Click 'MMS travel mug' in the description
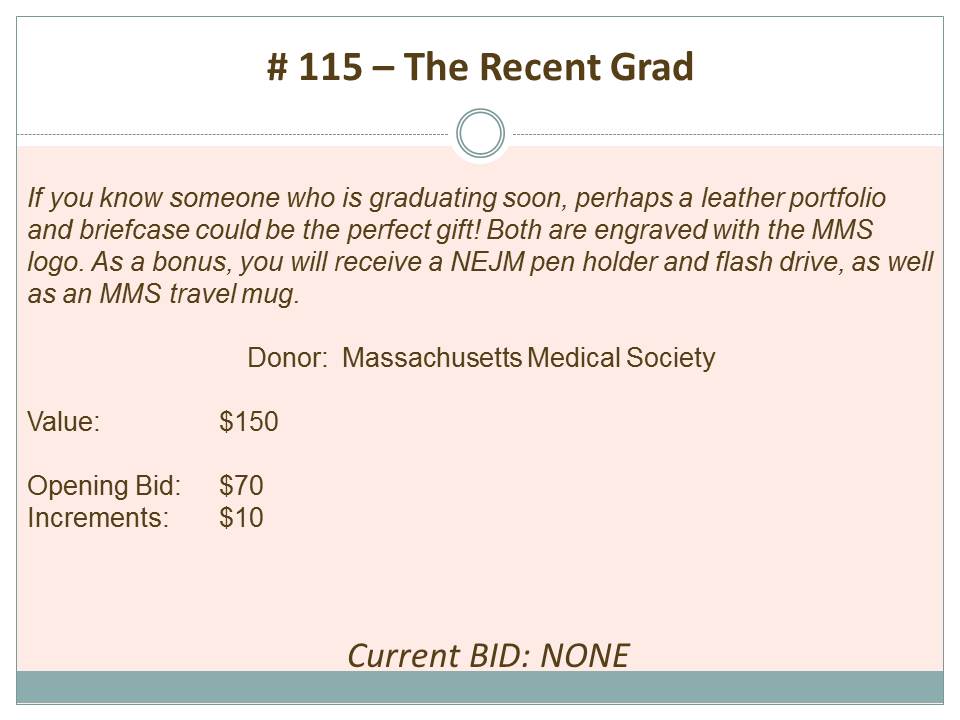This screenshot has width=960, height=720. (197, 294)
